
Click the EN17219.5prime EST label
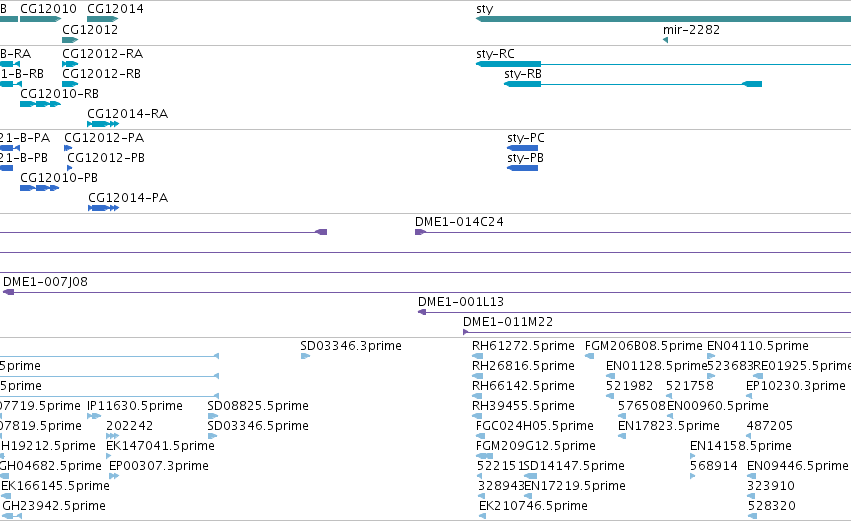pyautogui.click(x=575, y=486)
